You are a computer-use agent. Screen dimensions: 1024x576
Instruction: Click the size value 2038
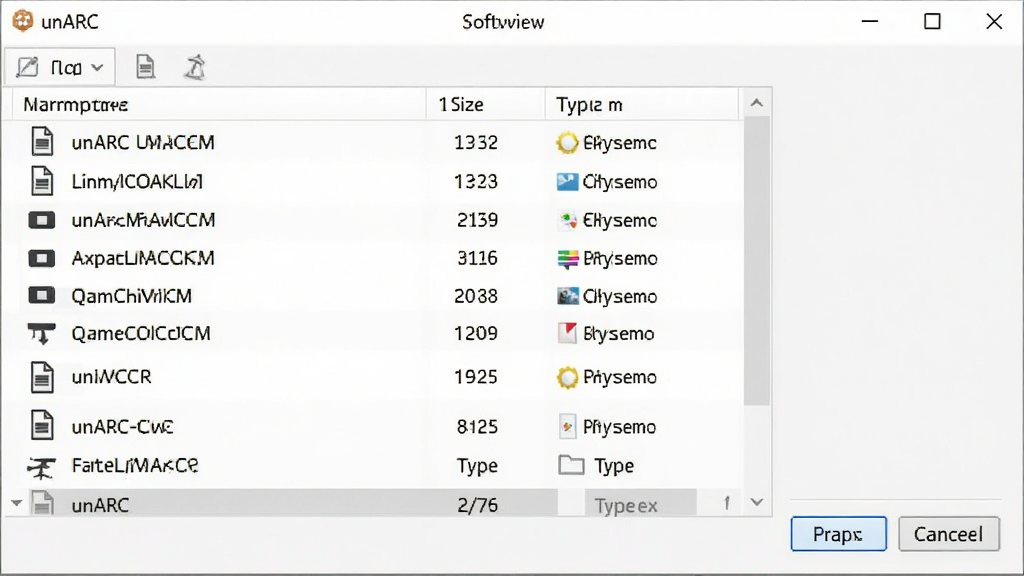coord(476,296)
